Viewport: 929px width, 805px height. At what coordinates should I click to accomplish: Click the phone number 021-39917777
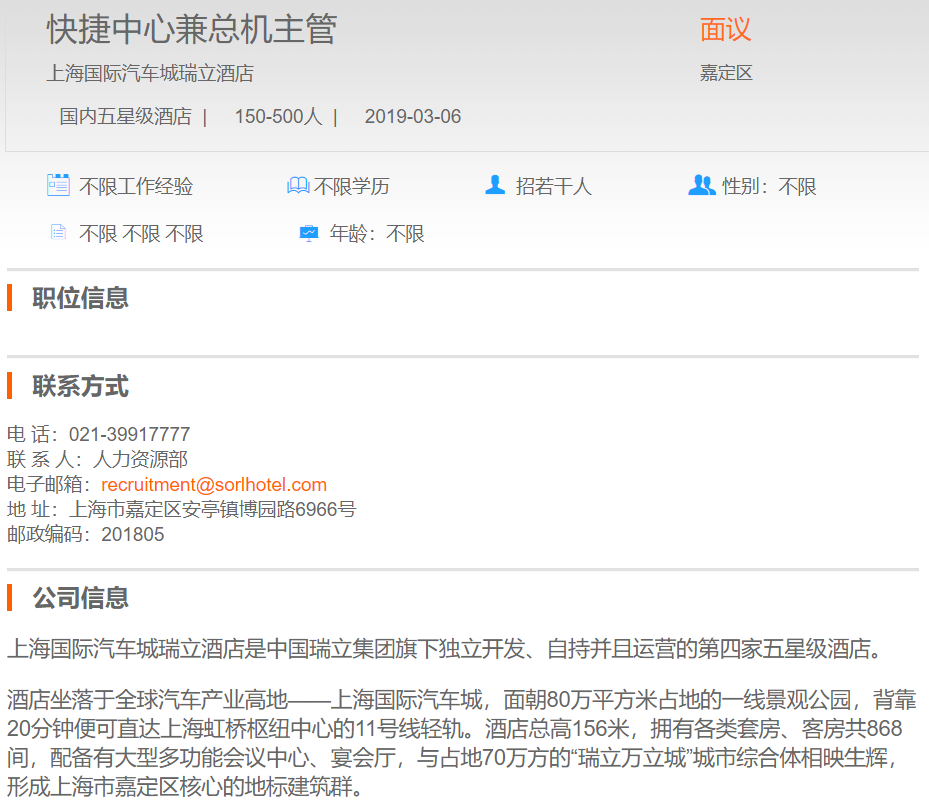click(129, 435)
